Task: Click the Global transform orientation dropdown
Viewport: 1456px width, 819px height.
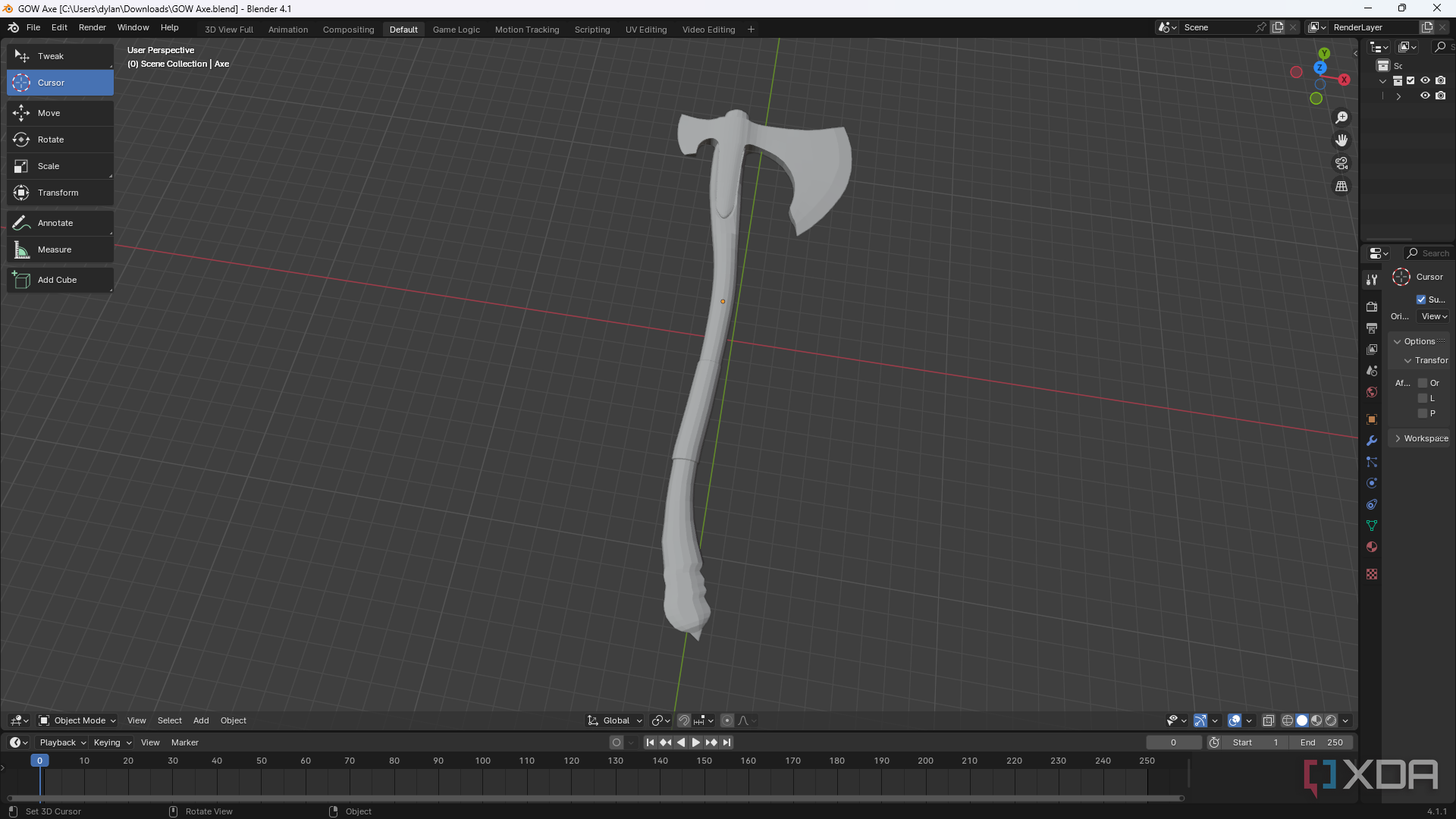Action: 614,720
